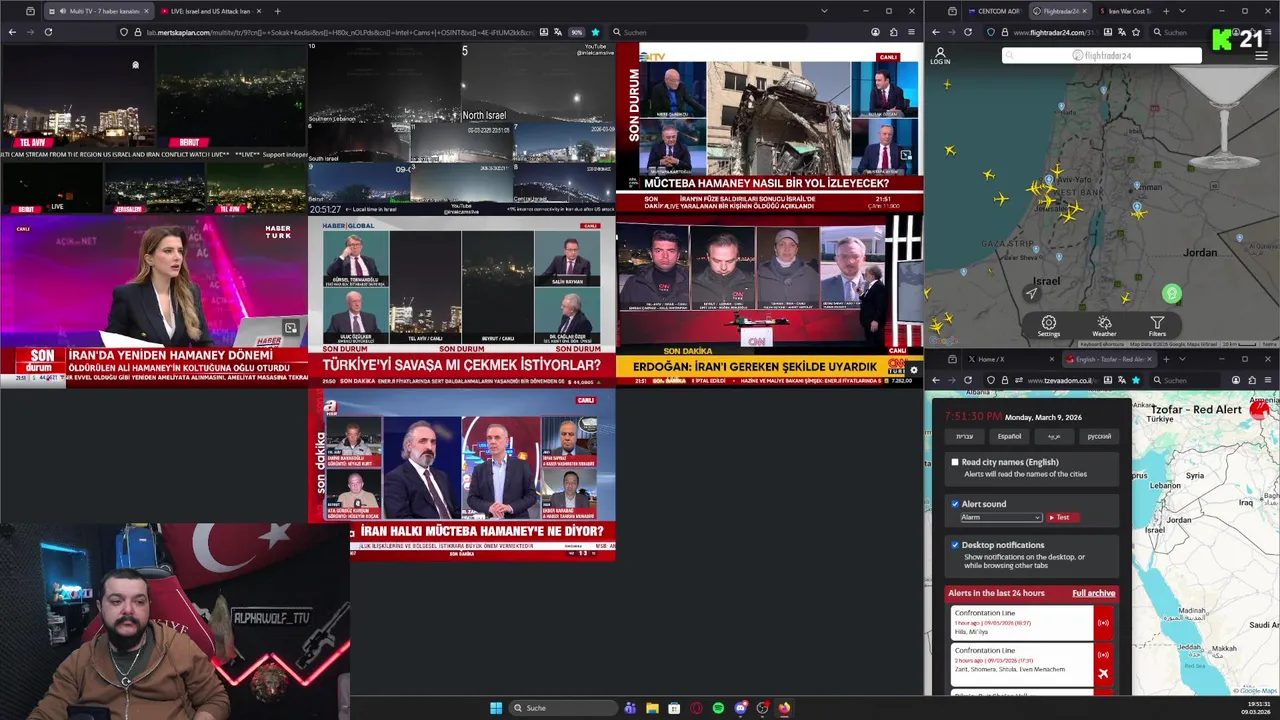The width and height of the screenshot is (1280, 720).
Task: Enable Read city names (English) checkbox
Action: (x=955, y=462)
